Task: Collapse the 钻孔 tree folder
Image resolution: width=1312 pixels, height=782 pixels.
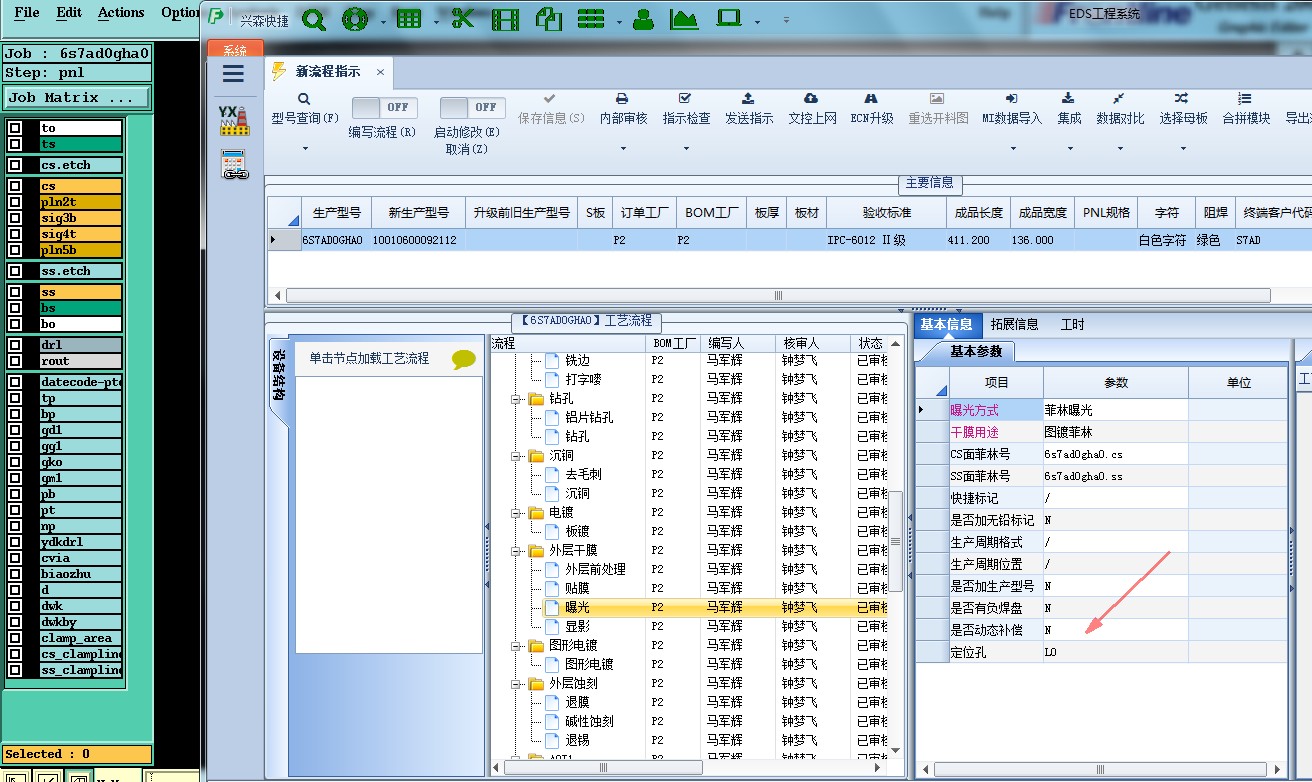Action: tap(517, 399)
